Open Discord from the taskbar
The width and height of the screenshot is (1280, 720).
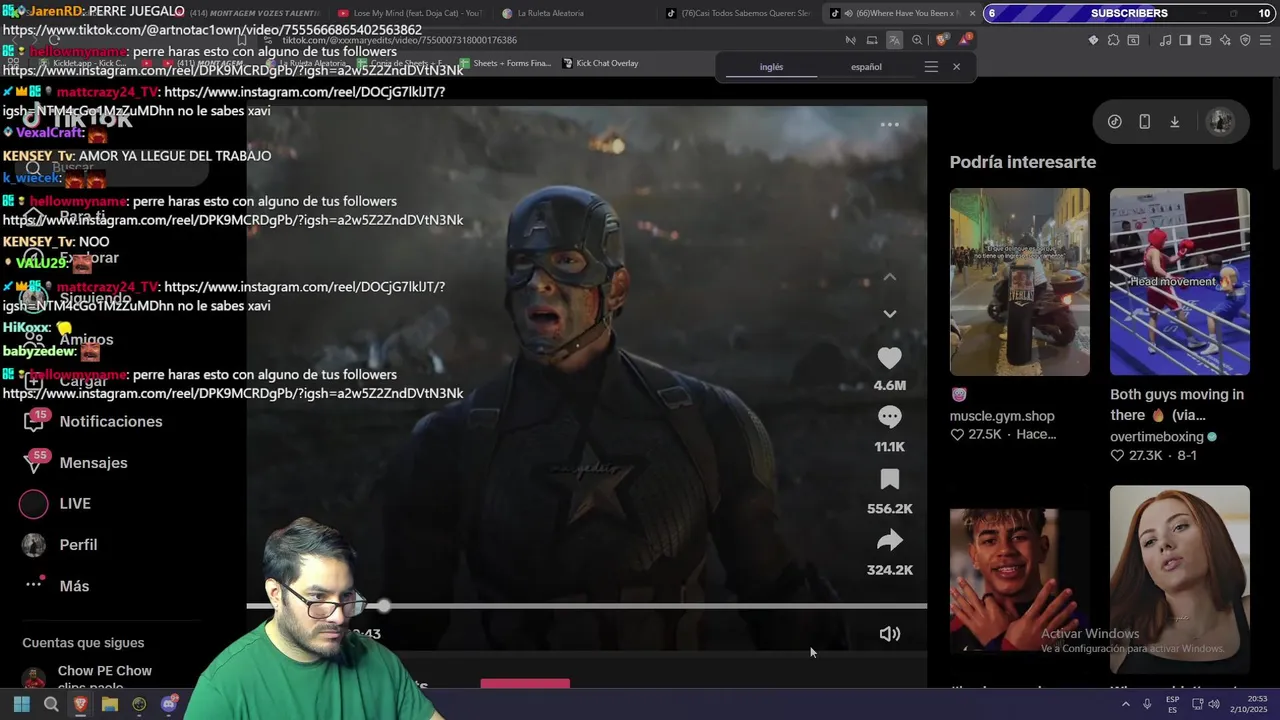[x=169, y=704]
